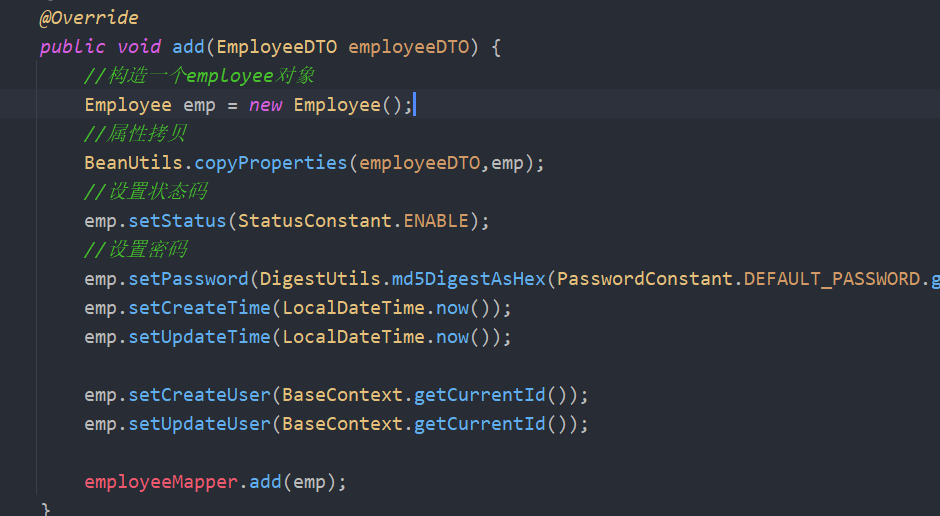The image size is (940, 516).
Task: Click BaseContext in setCreateUser line
Action: (x=342, y=395)
